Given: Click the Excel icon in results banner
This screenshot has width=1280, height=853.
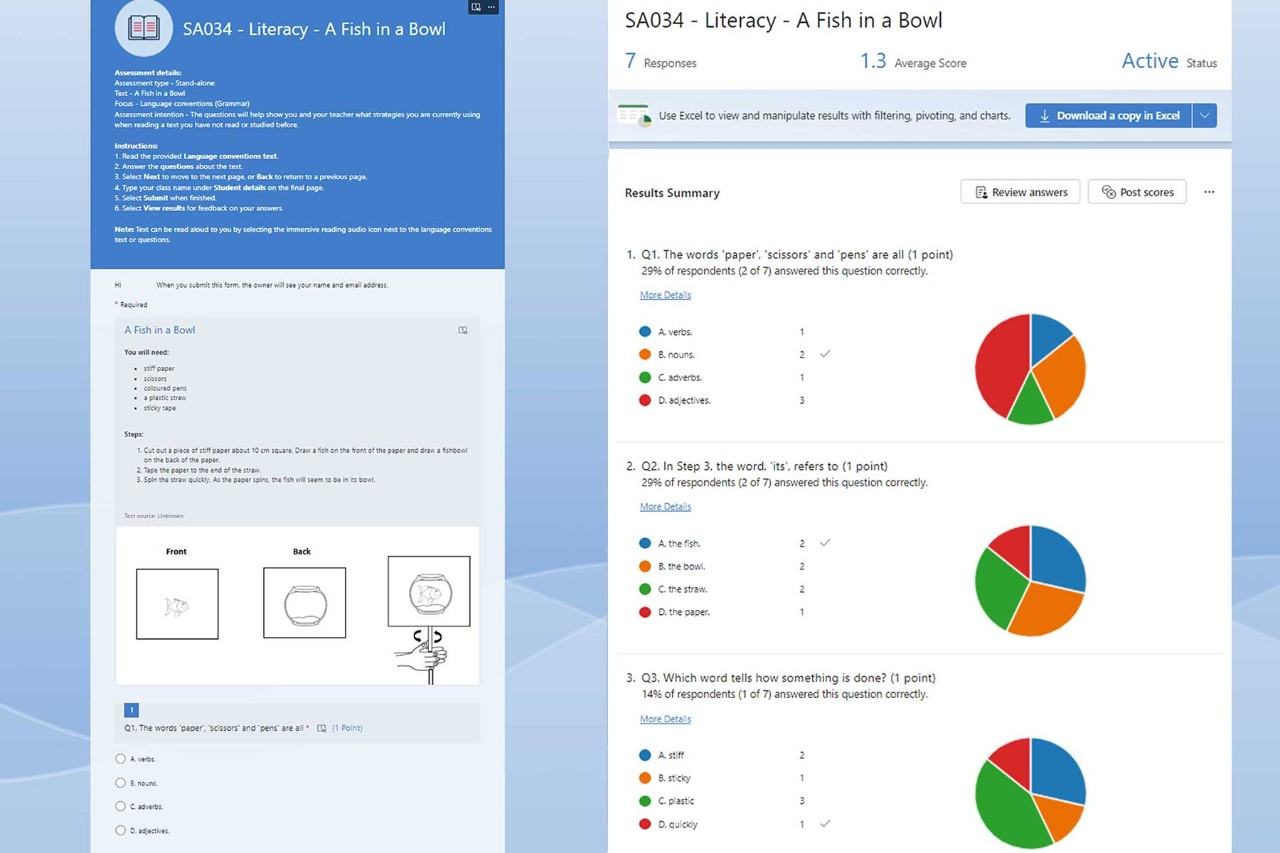Looking at the screenshot, I should (633, 115).
